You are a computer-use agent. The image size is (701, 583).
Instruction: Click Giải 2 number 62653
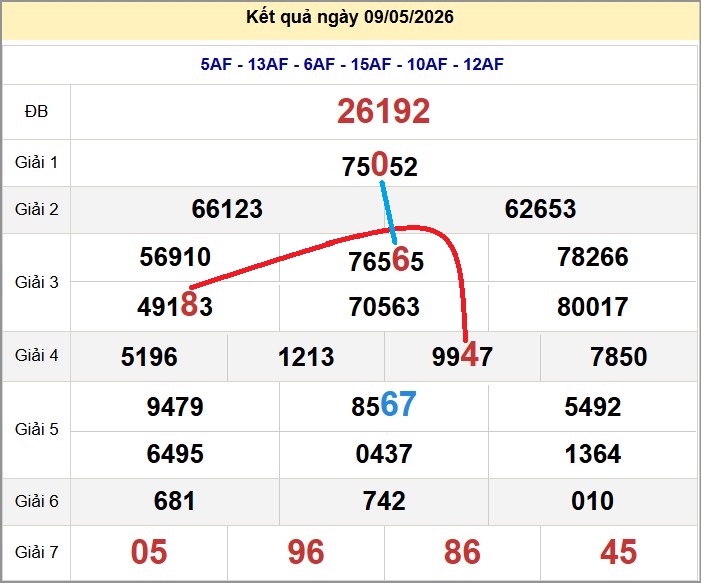pos(541,209)
